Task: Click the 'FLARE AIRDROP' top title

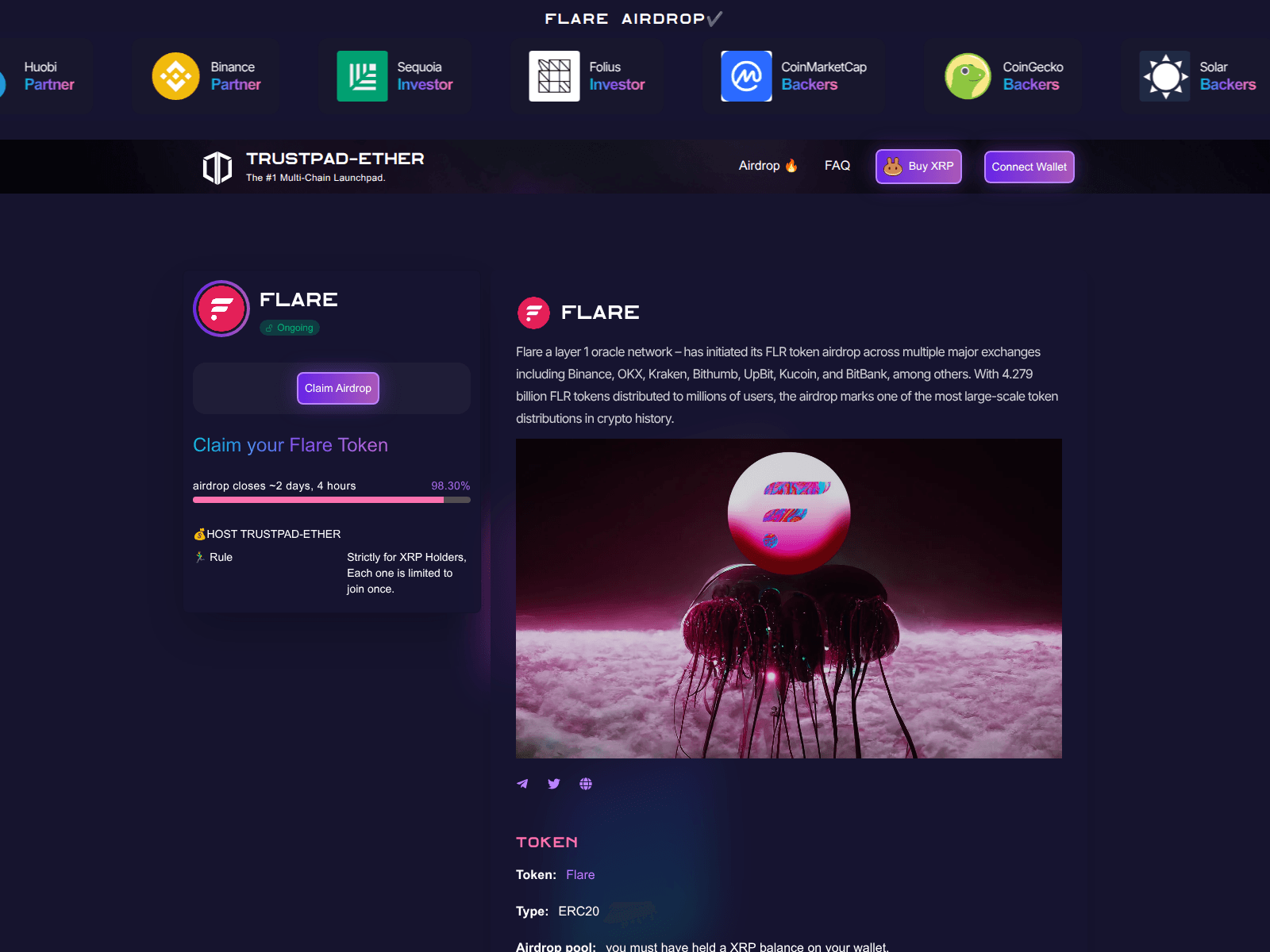Action: click(625, 18)
